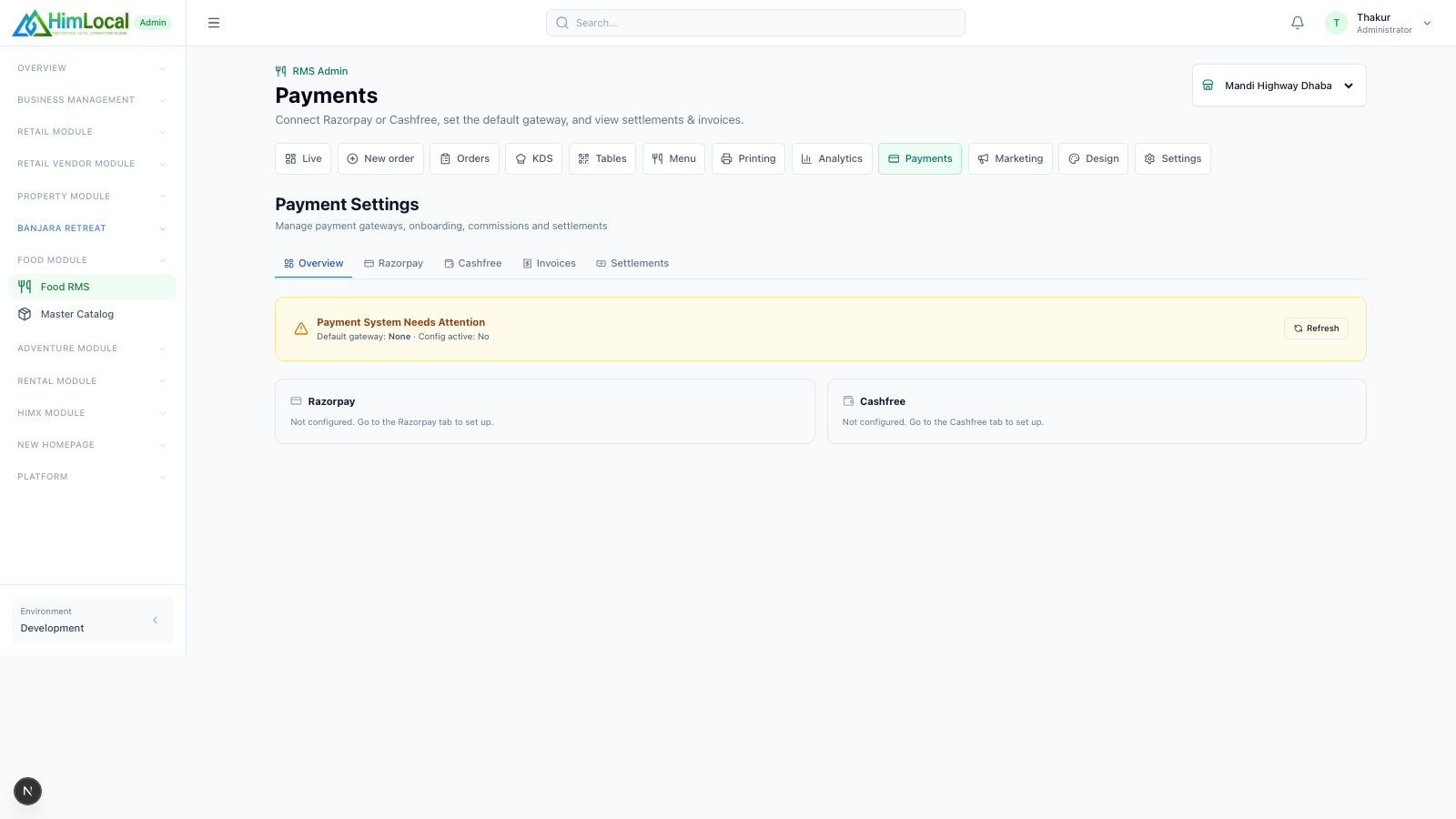Click the Refresh button

[1316, 329]
